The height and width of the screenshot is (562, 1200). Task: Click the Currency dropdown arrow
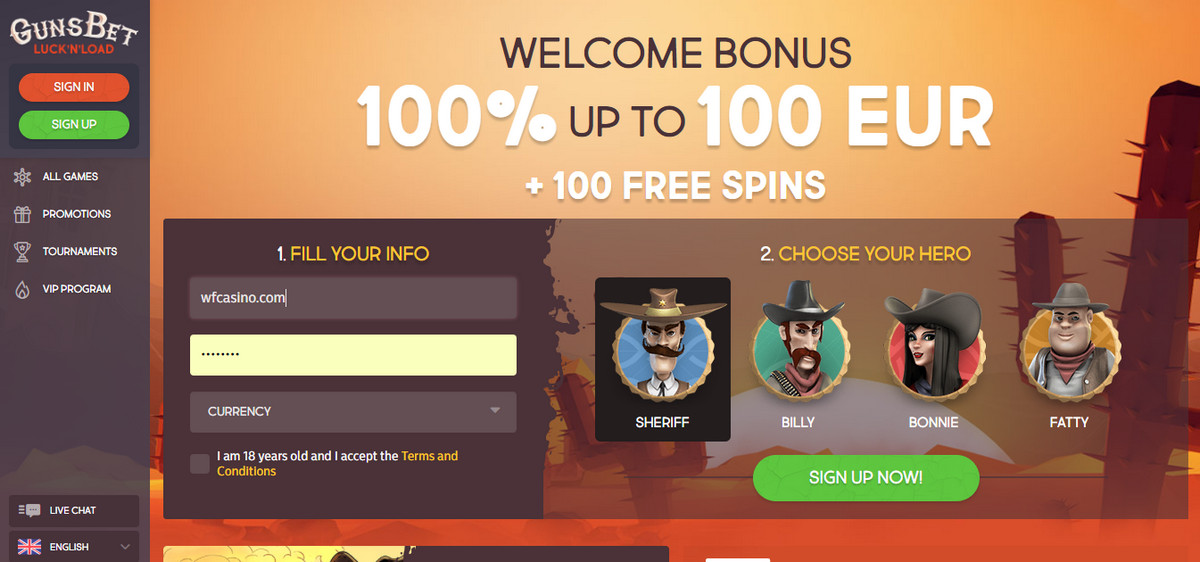point(495,411)
